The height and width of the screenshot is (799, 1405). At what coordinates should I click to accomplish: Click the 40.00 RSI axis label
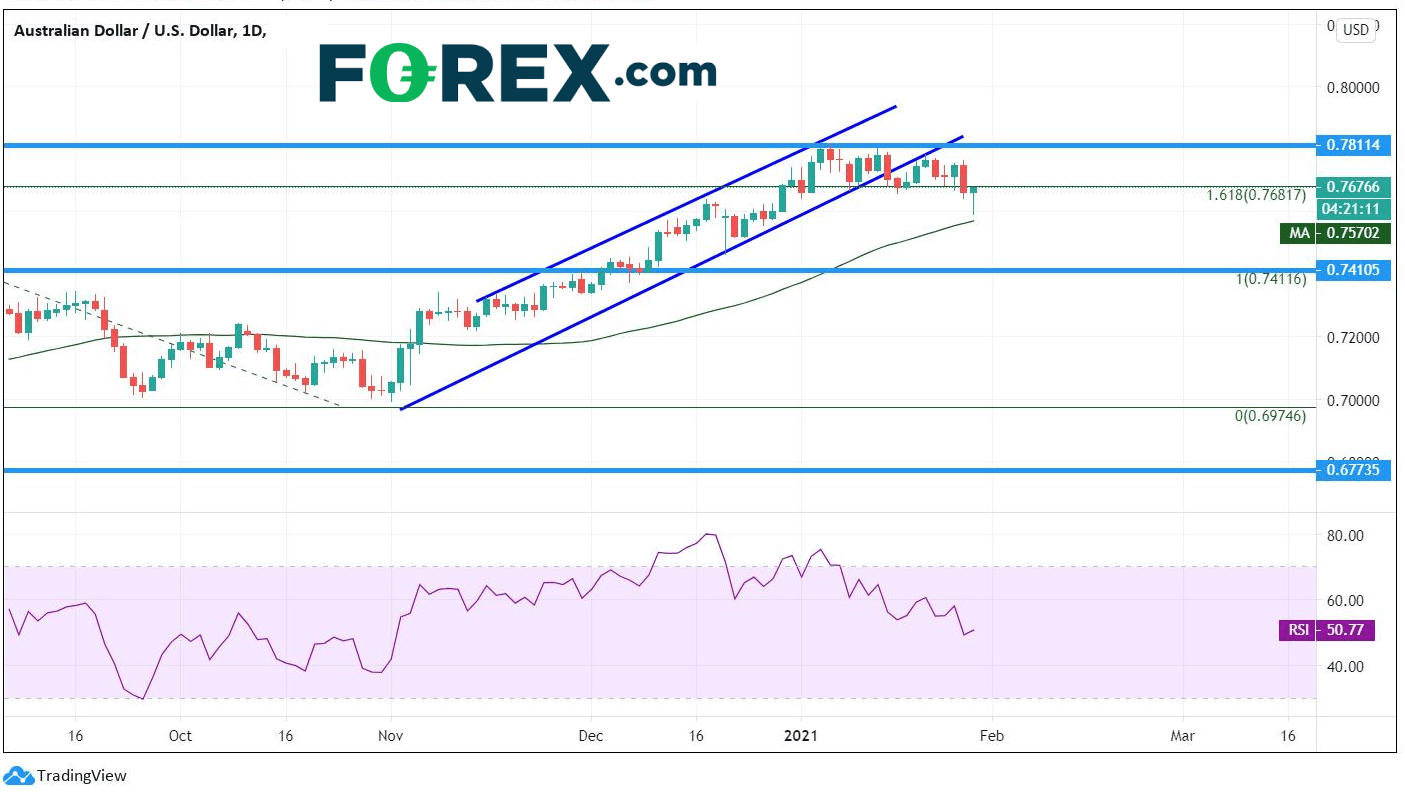point(1345,666)
